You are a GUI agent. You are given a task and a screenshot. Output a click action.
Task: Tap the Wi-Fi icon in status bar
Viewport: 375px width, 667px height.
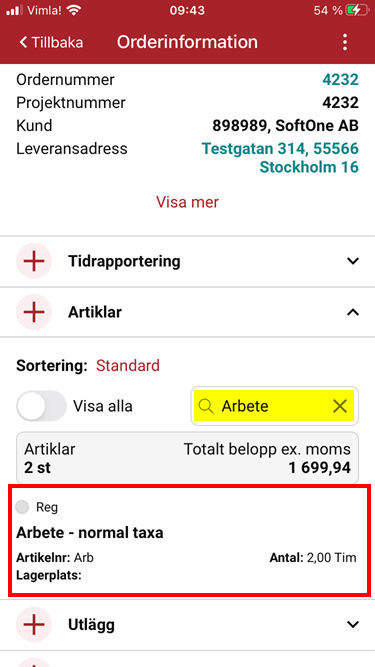pyautogui.click(x=74, y=10)
